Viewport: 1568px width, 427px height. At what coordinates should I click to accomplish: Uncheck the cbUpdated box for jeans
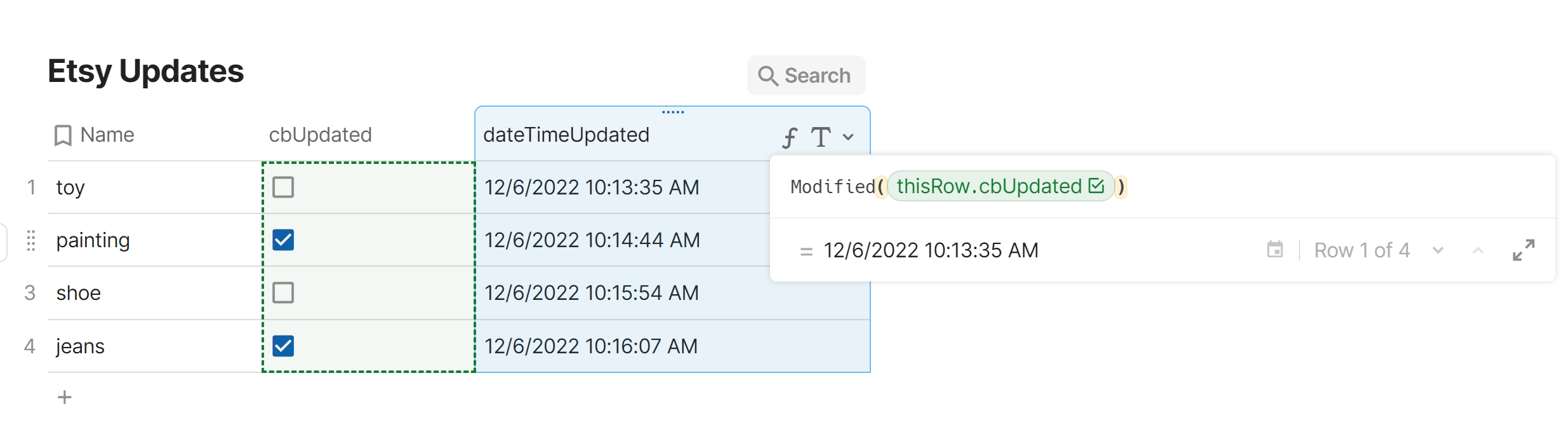[283, 346]
